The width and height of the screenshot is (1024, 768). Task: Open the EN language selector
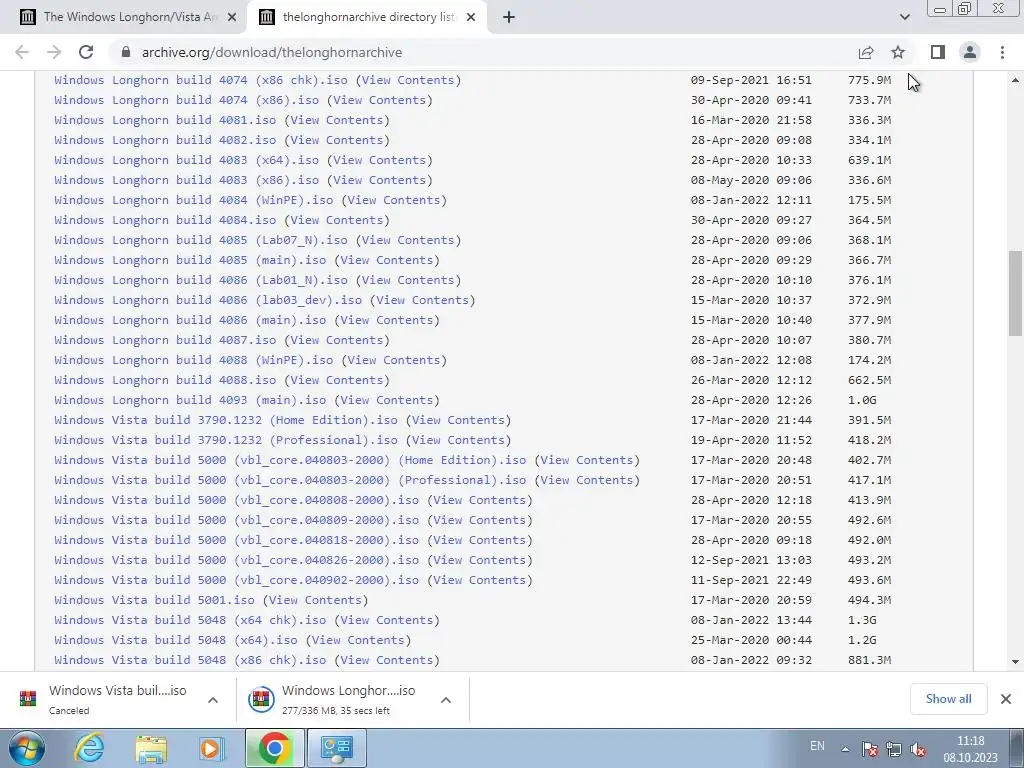(817, 746)
